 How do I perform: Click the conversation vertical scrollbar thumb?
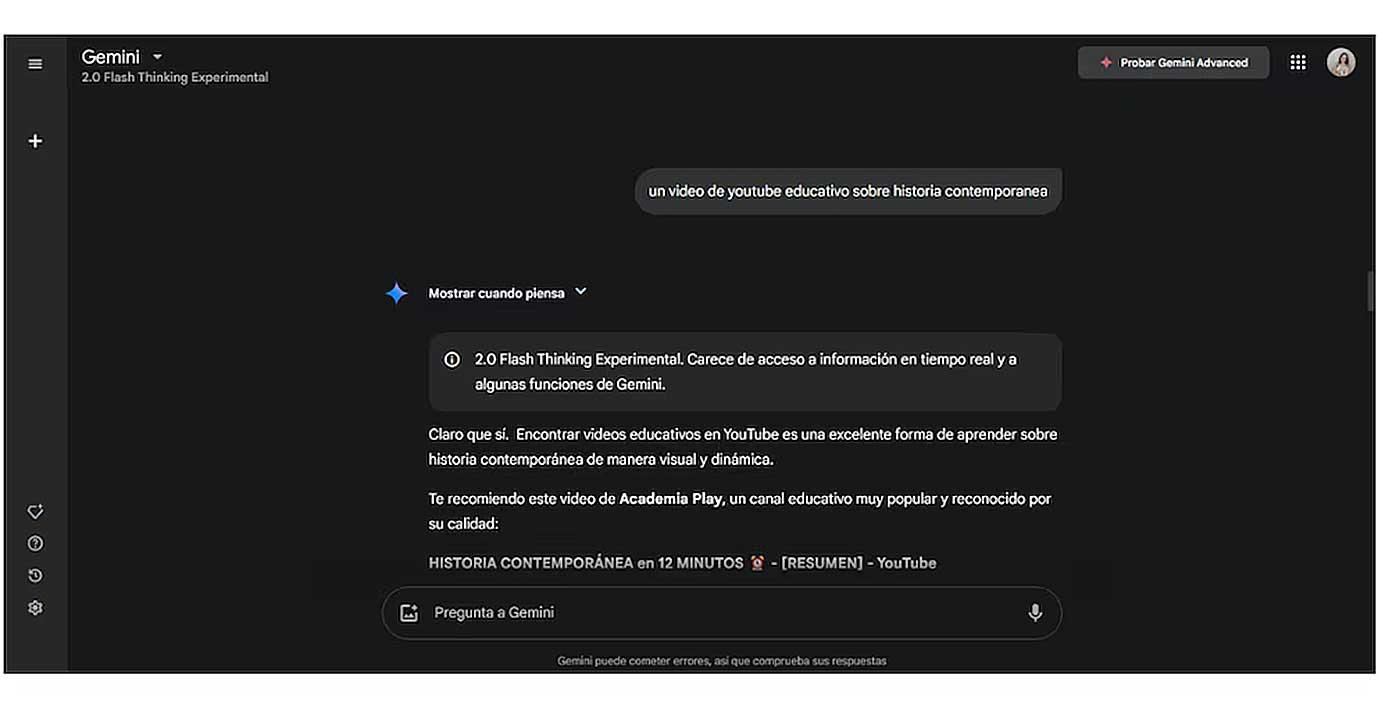[x=1371, y=291]
